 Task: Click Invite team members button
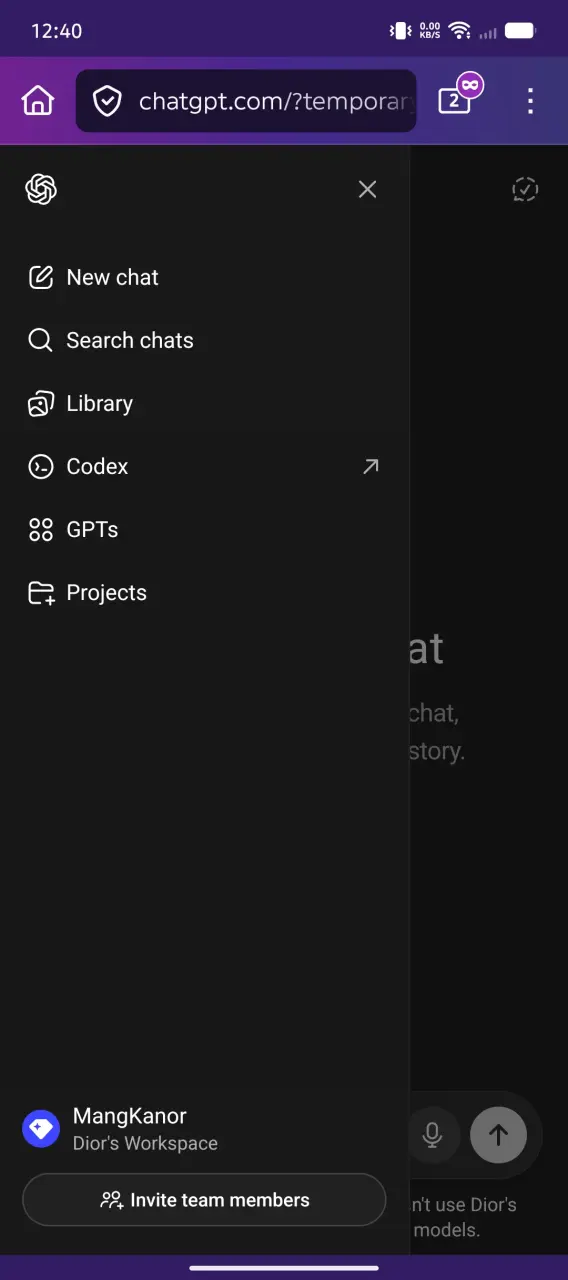[x=204, y=1199]
